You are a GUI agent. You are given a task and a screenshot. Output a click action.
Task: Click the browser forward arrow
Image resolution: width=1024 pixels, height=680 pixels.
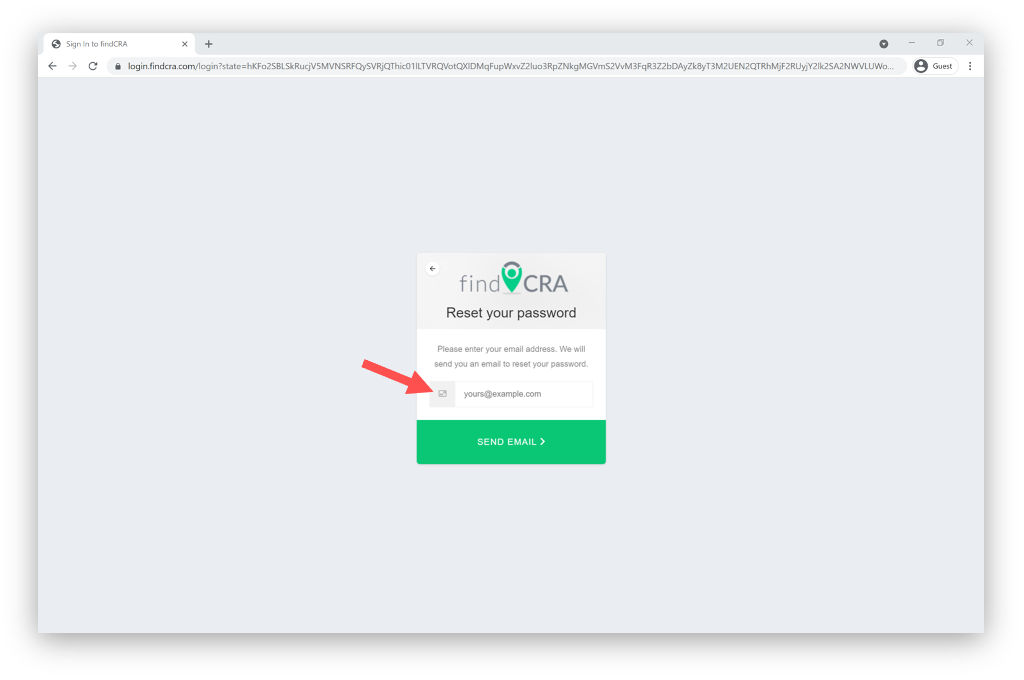[72, 66]
